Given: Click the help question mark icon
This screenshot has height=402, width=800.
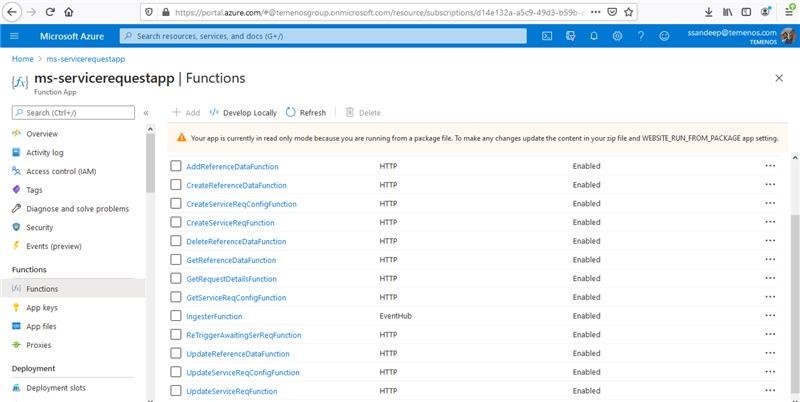Looking at the screenshot, I should [x=640, y=36].
